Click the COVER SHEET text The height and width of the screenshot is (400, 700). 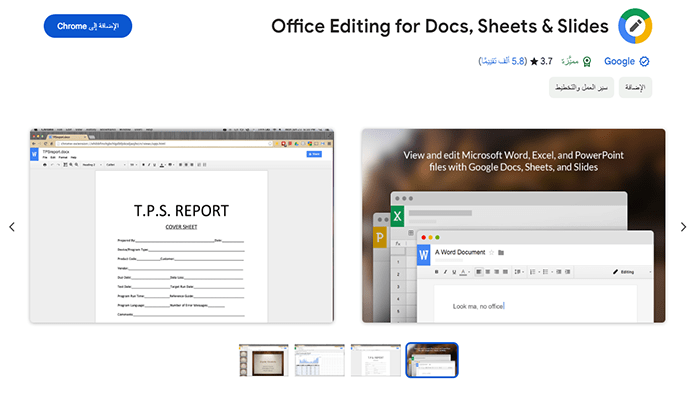tap(181, 227)
